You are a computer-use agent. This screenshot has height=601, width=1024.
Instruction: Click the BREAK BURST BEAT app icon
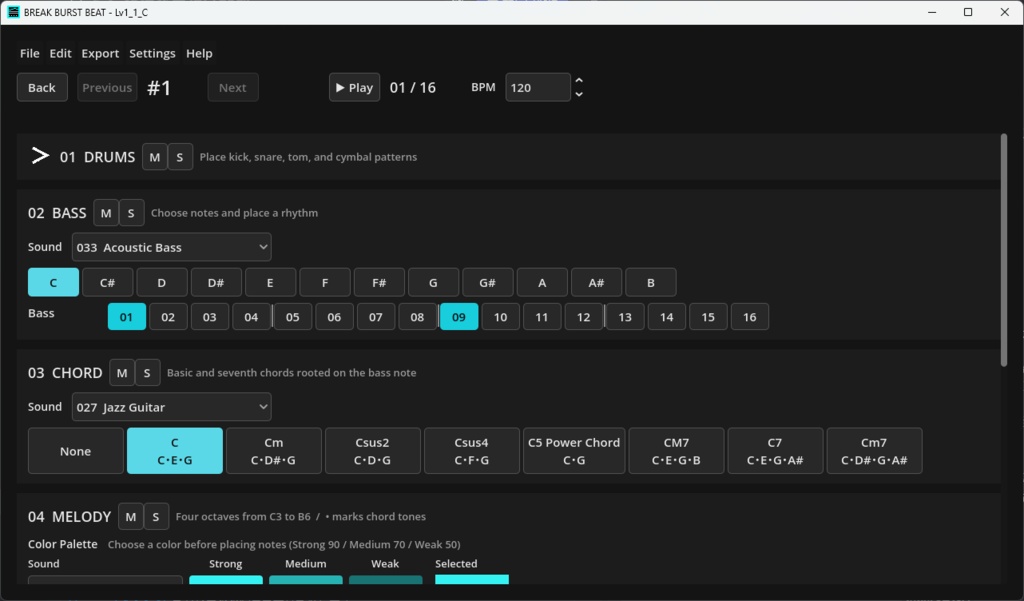point(13,12)
